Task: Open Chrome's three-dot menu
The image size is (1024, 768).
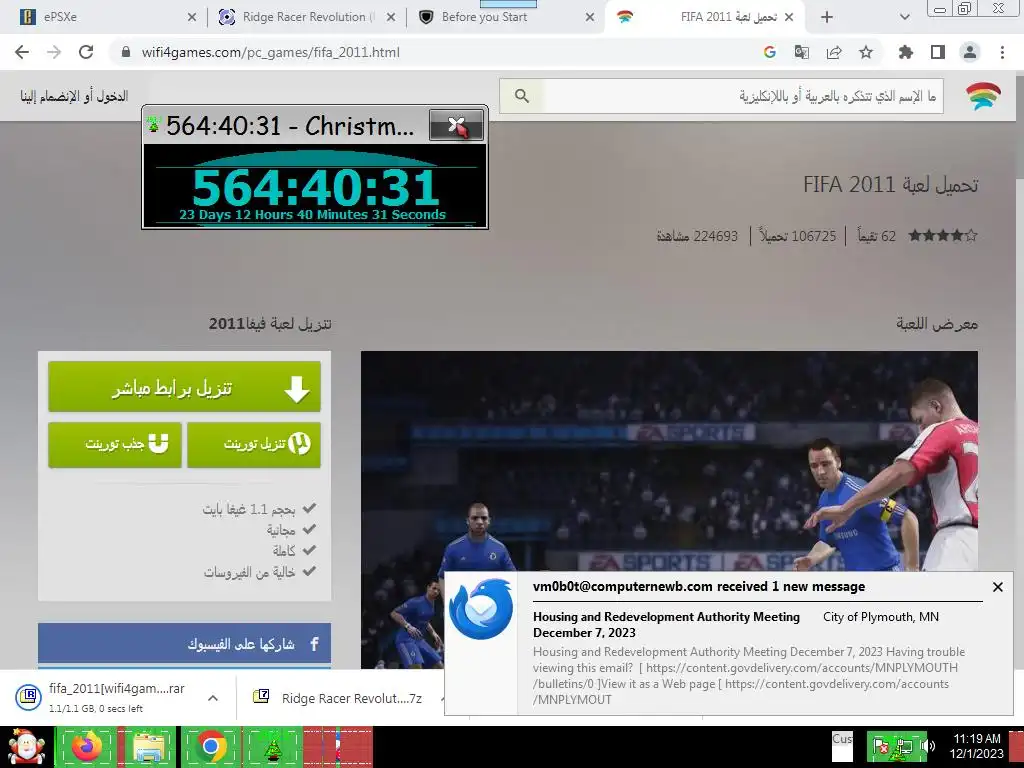Action: (x=1002, y=52)
